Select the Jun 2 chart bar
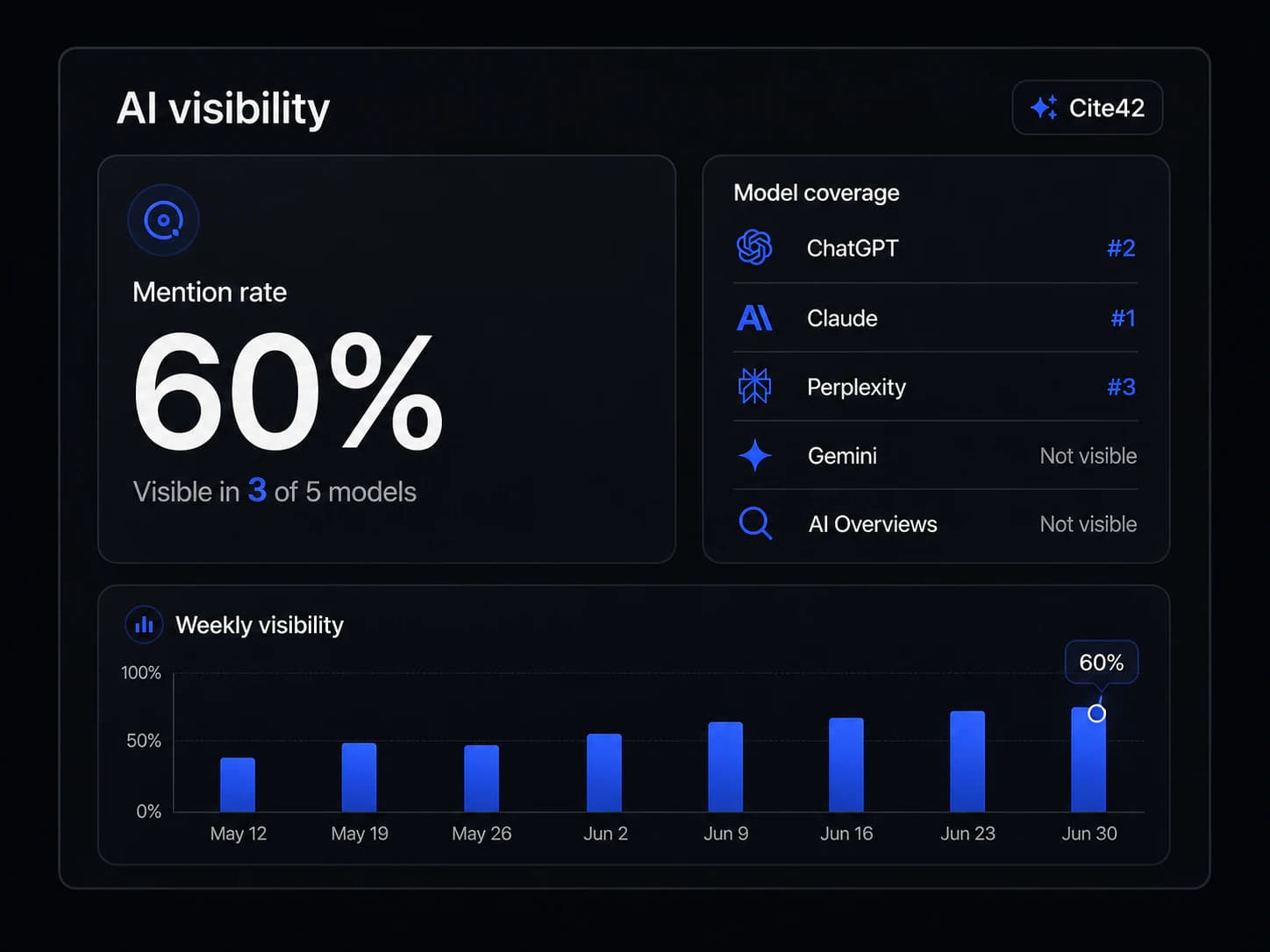The width and height of the screenshot is (1270, 952). click(604, 773)
